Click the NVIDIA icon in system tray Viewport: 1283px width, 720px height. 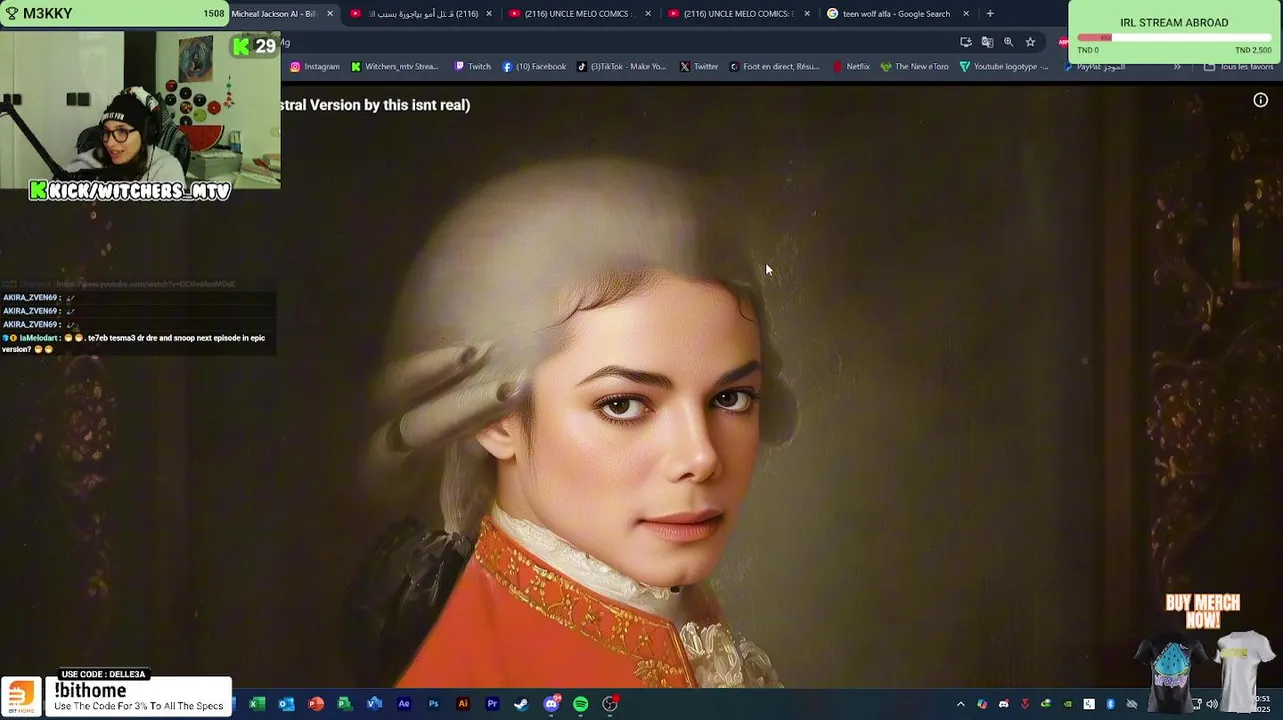[x=1067, y=704]
